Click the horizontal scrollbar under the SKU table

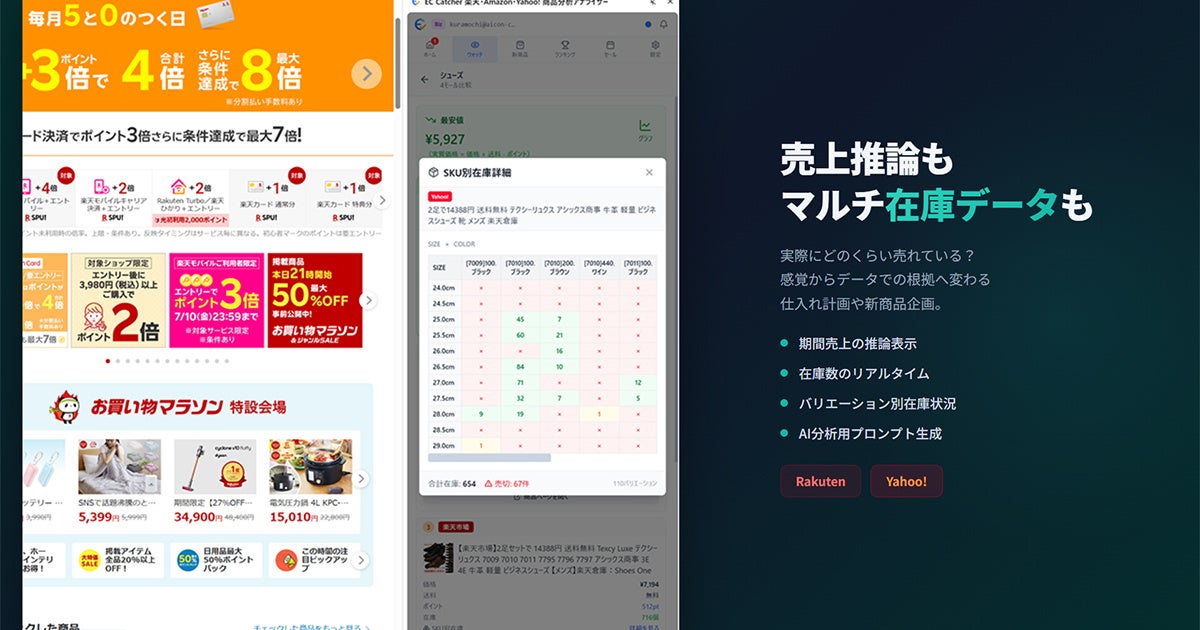click(489, 458)
